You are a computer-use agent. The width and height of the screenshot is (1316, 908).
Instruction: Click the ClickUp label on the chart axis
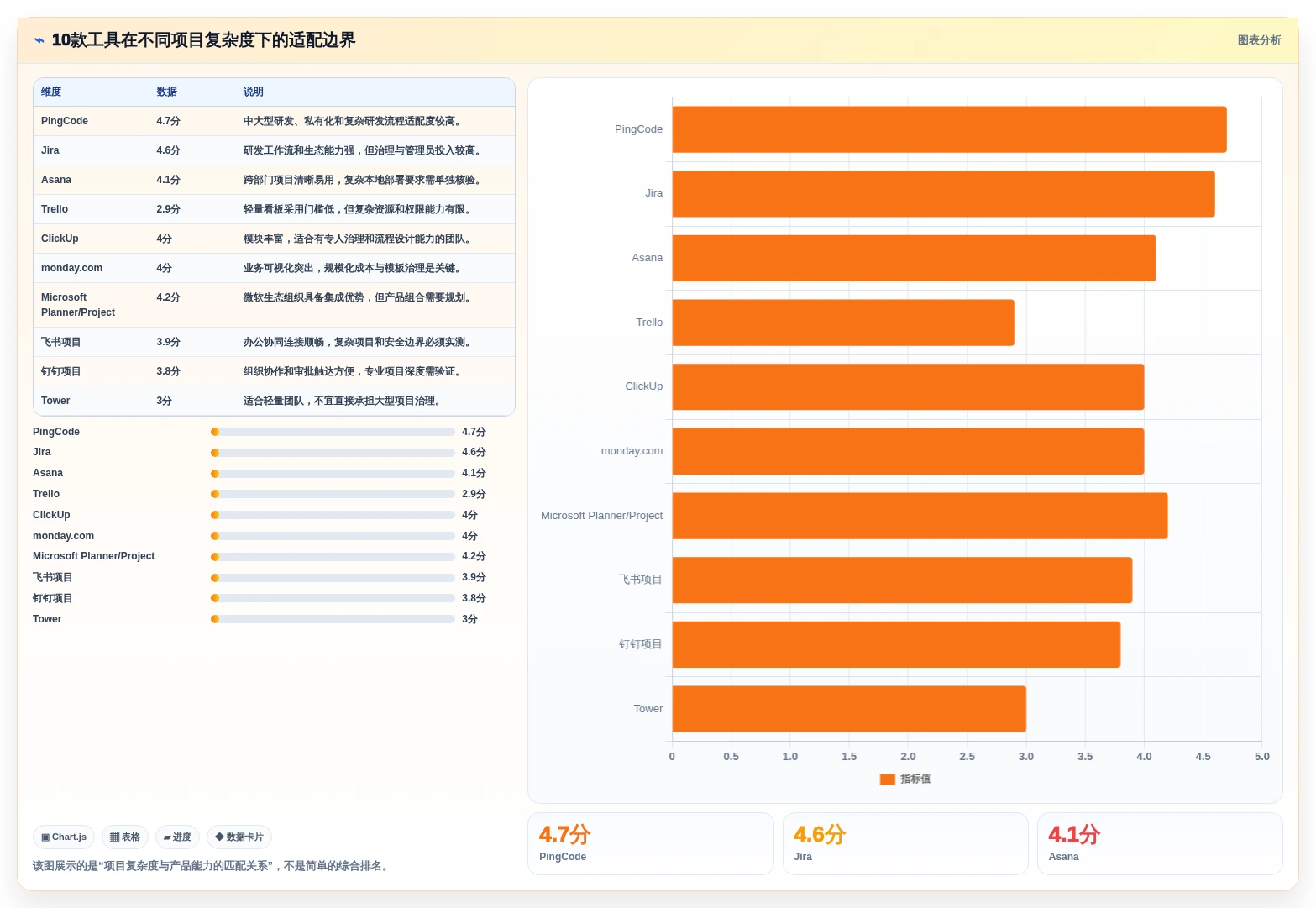pos(643,386)
